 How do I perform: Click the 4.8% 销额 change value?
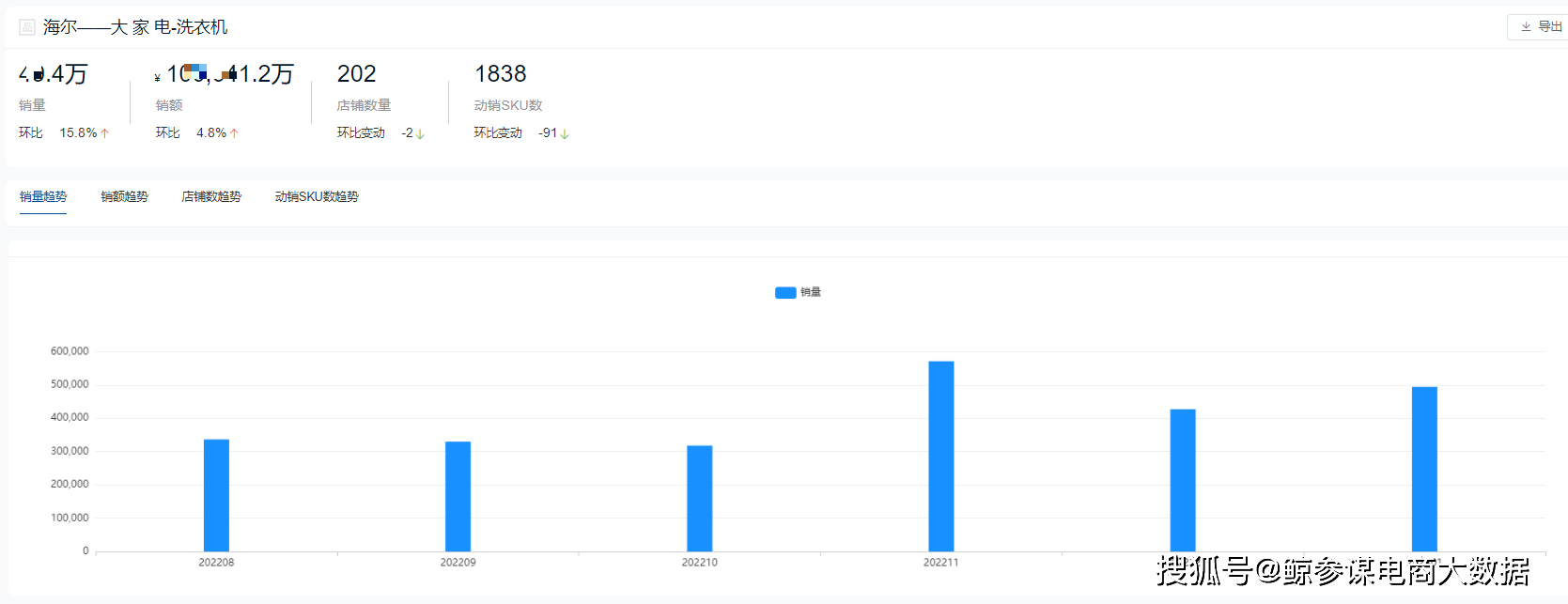211,133
